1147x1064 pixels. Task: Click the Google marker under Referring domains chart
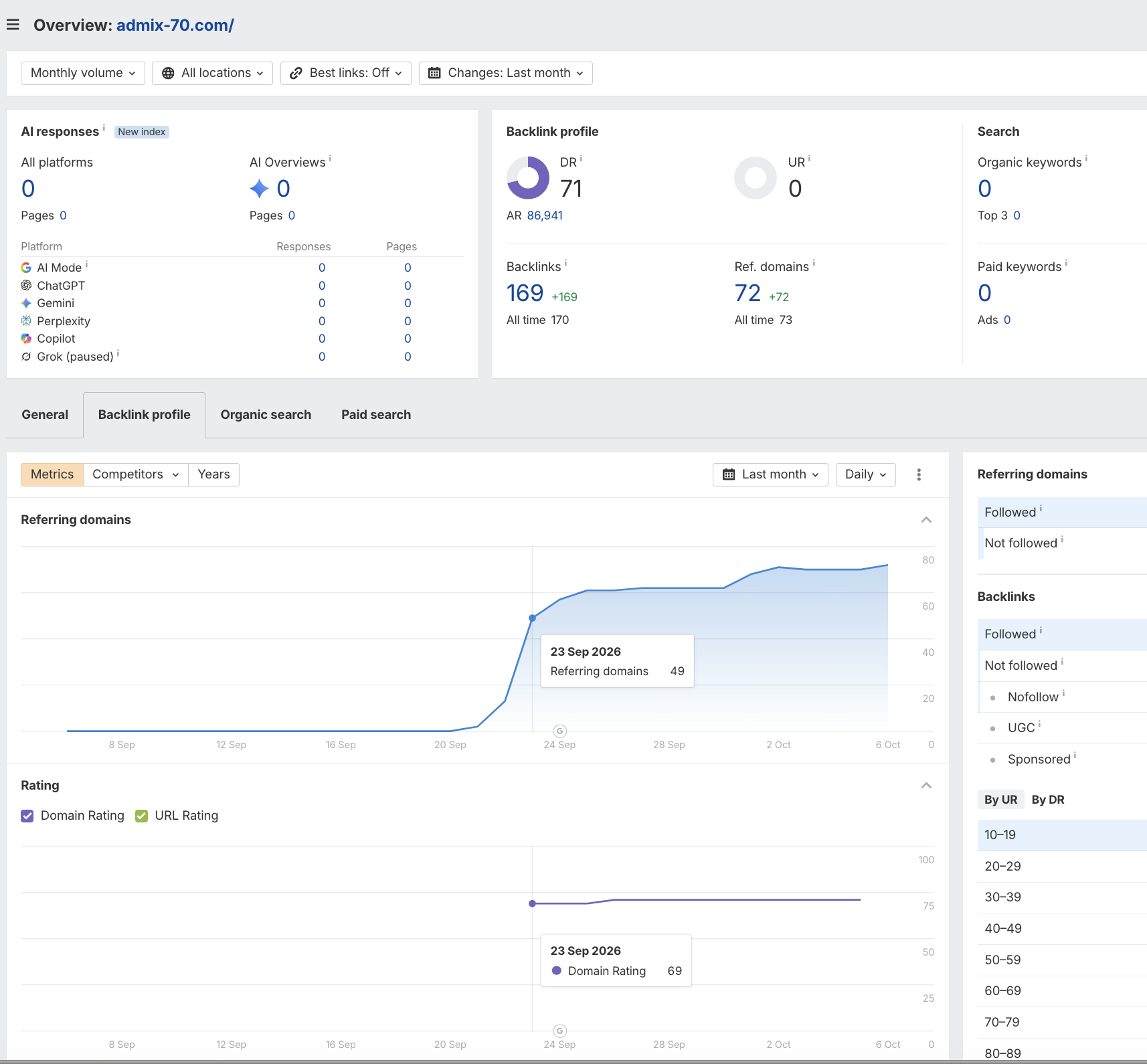click(x=560, y=731)
